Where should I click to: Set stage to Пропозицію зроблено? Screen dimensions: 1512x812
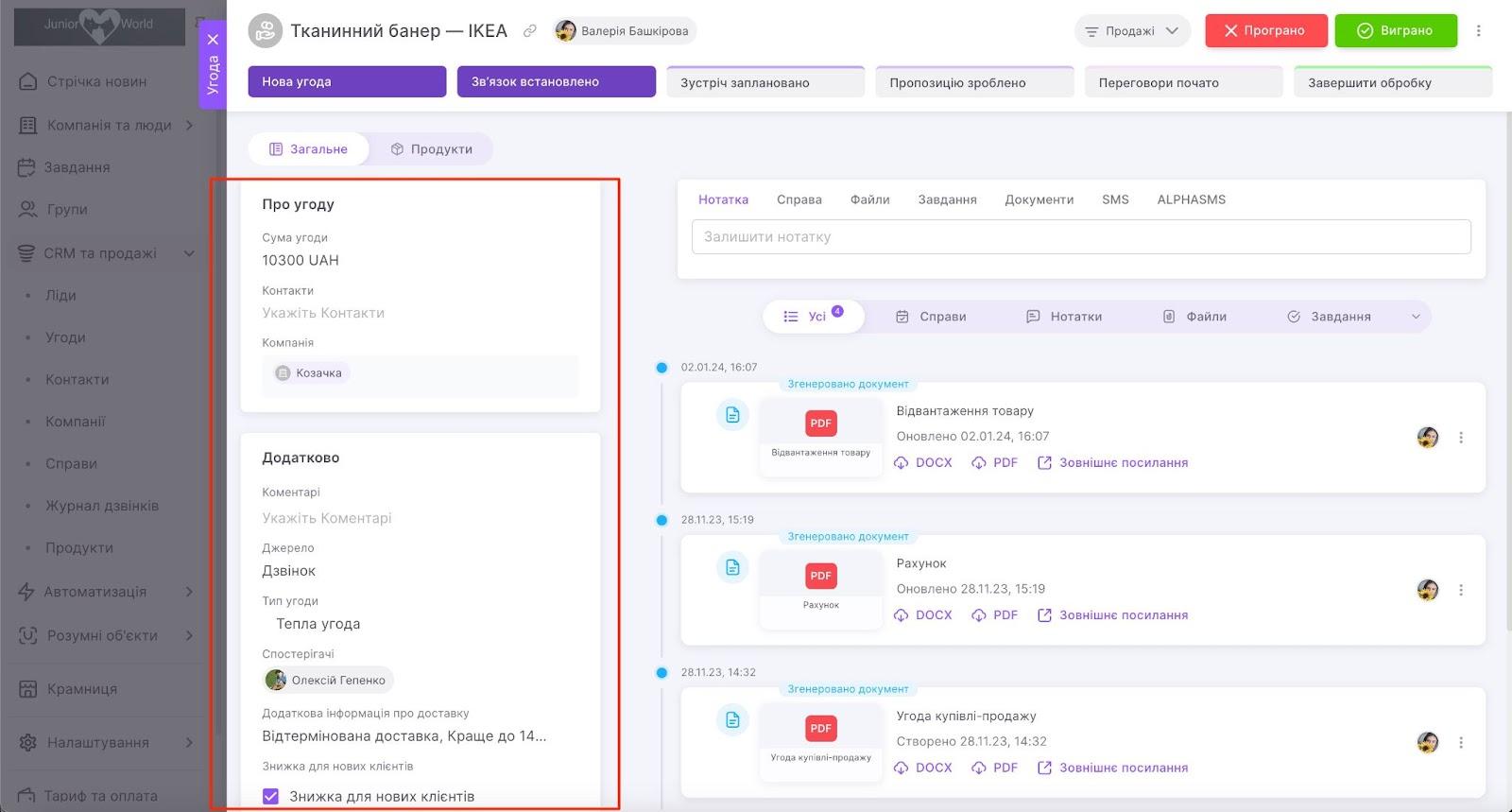(974, 82)
